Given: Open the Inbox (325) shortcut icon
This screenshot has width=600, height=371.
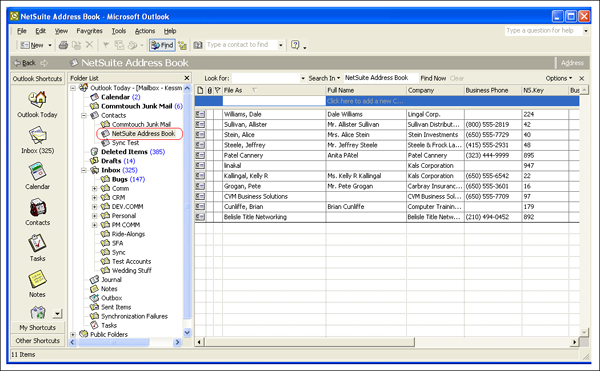Looking at the screenshot, I should pyautogui.click(x=38, y=136).
